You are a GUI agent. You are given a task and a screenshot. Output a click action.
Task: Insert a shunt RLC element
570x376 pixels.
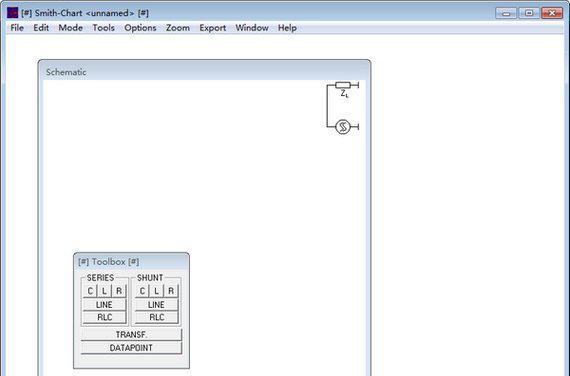tap(156, 317)
